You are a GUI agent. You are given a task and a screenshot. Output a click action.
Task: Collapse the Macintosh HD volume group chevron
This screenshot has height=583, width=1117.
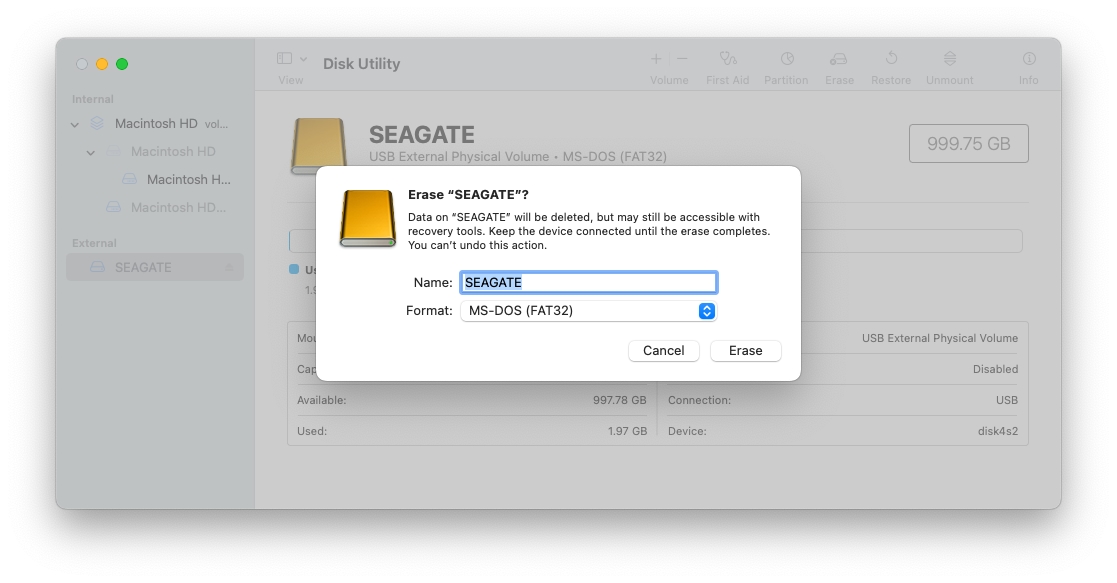[x=75, y=125]
